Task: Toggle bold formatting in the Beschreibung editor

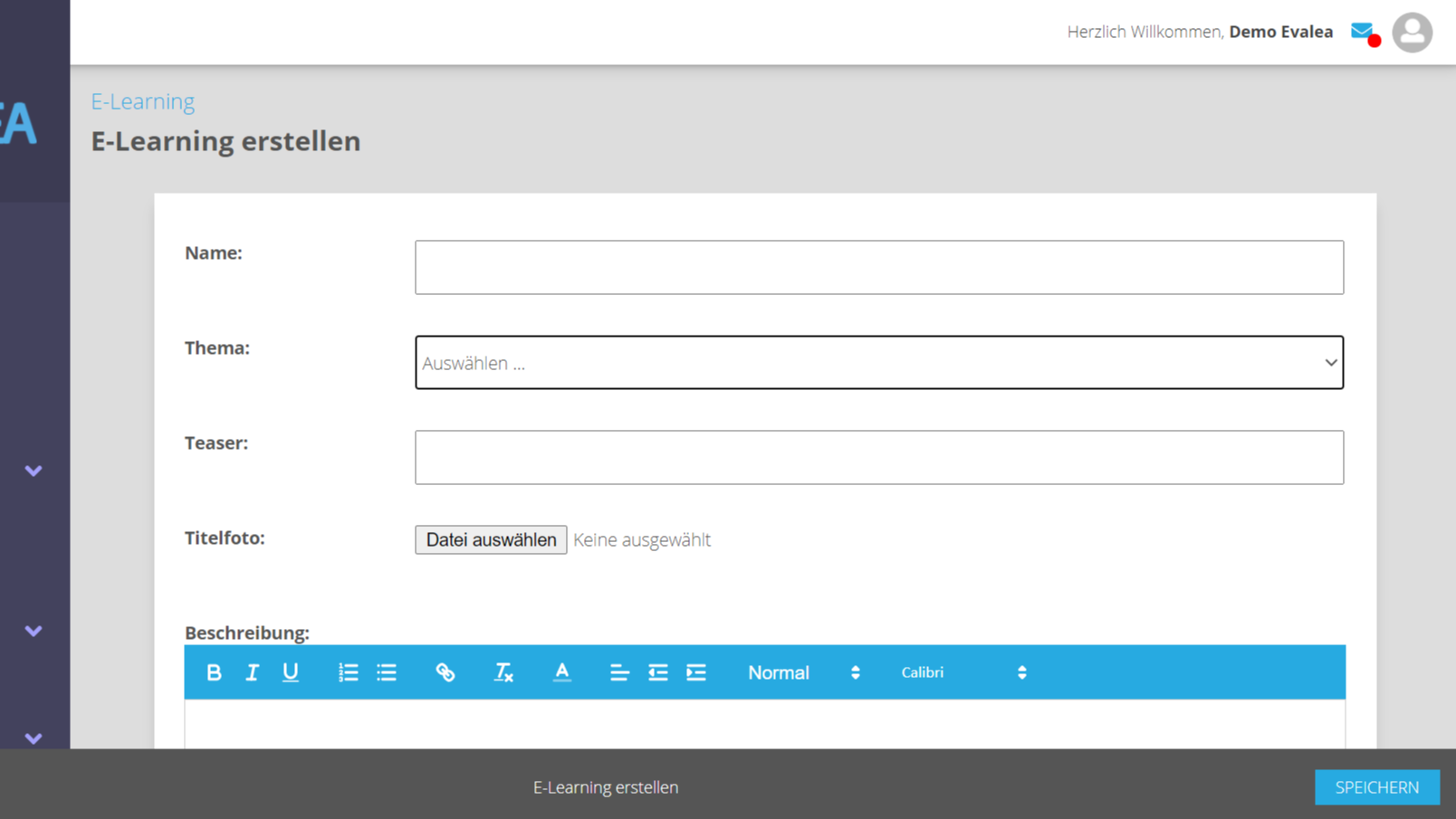Action: [x=214, y=672]
